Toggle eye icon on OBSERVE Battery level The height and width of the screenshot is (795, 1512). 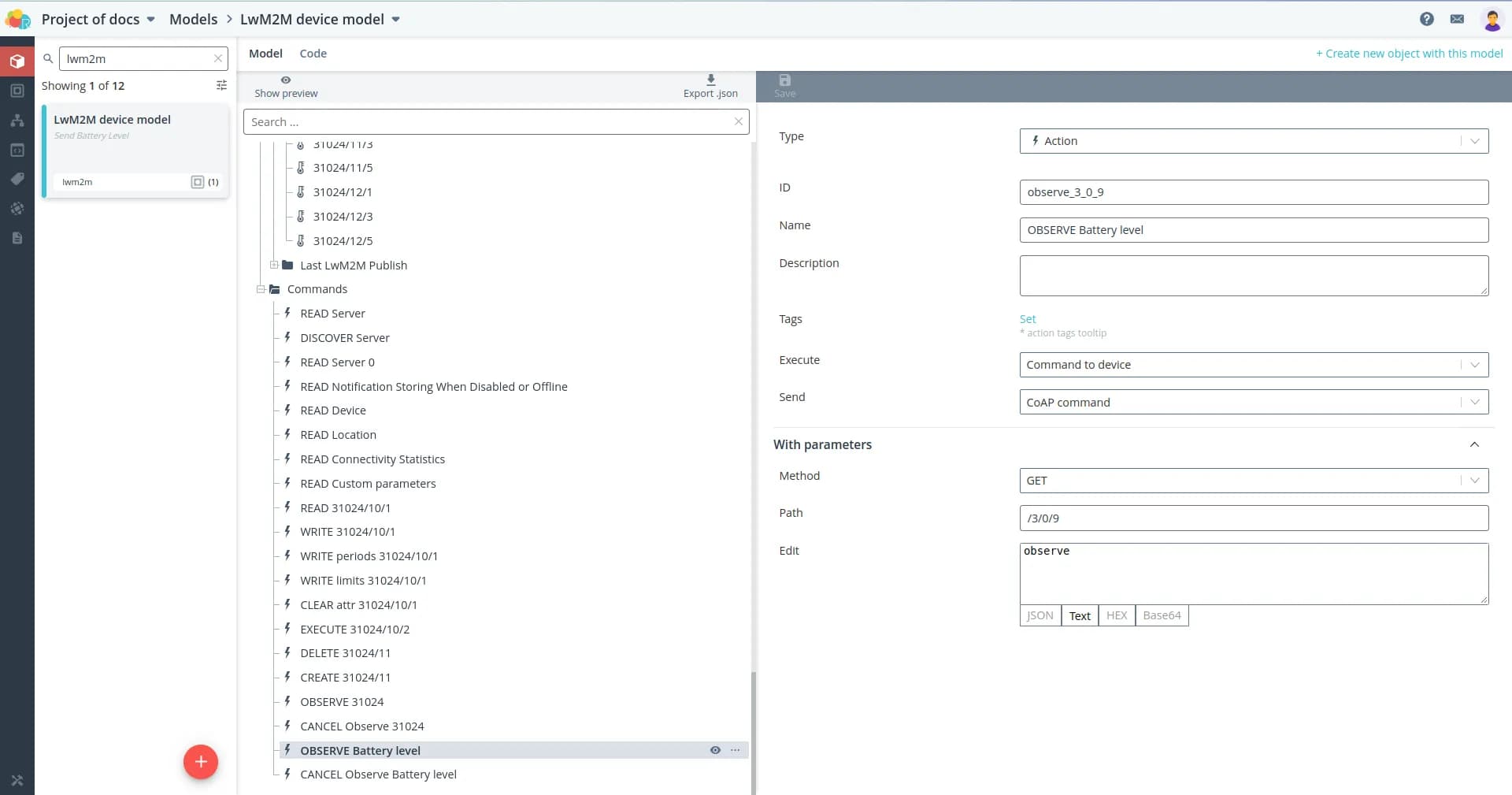[715, 750]
